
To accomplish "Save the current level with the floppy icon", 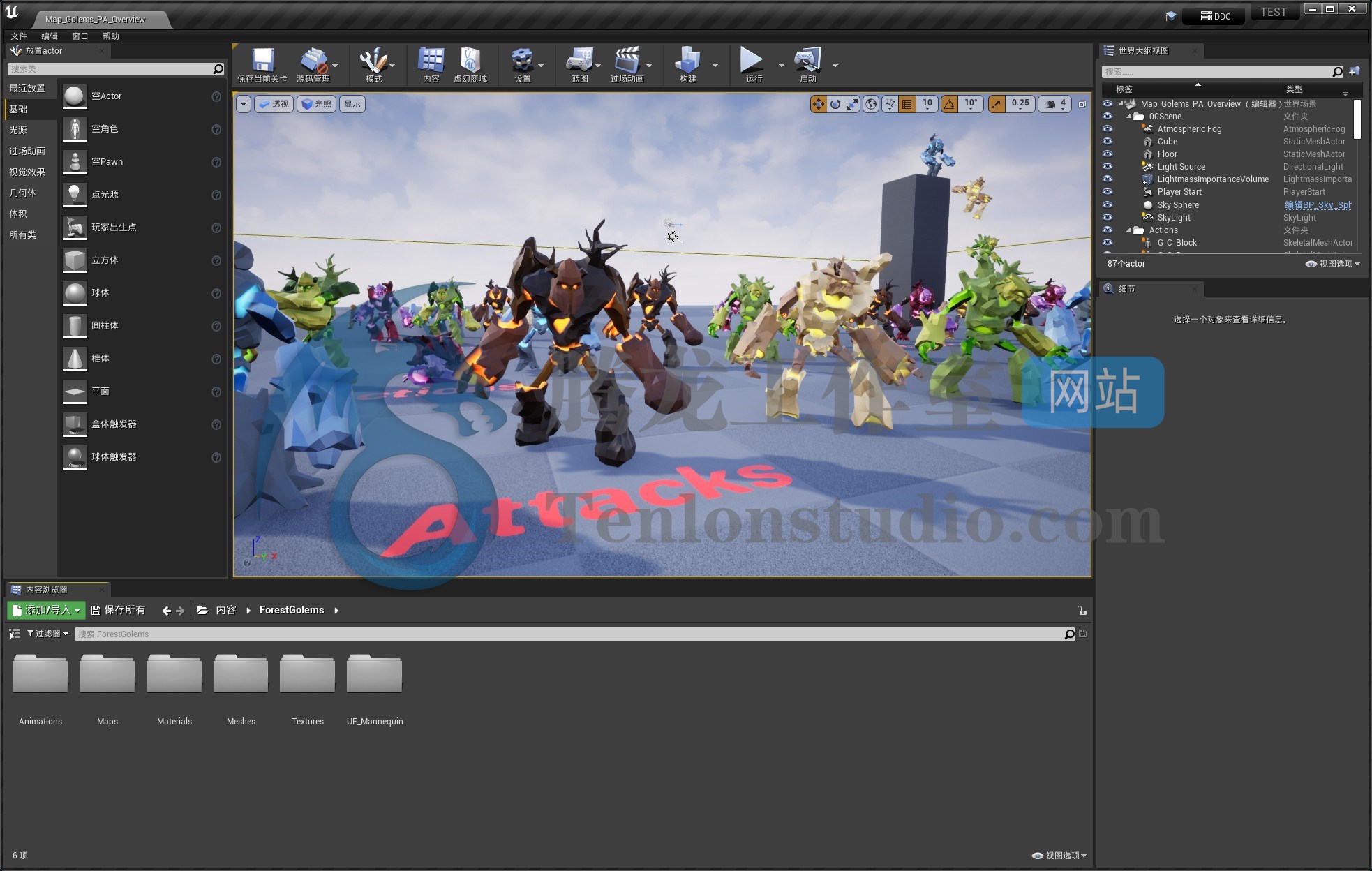I will pyautogui.click(x=262, y=60).
